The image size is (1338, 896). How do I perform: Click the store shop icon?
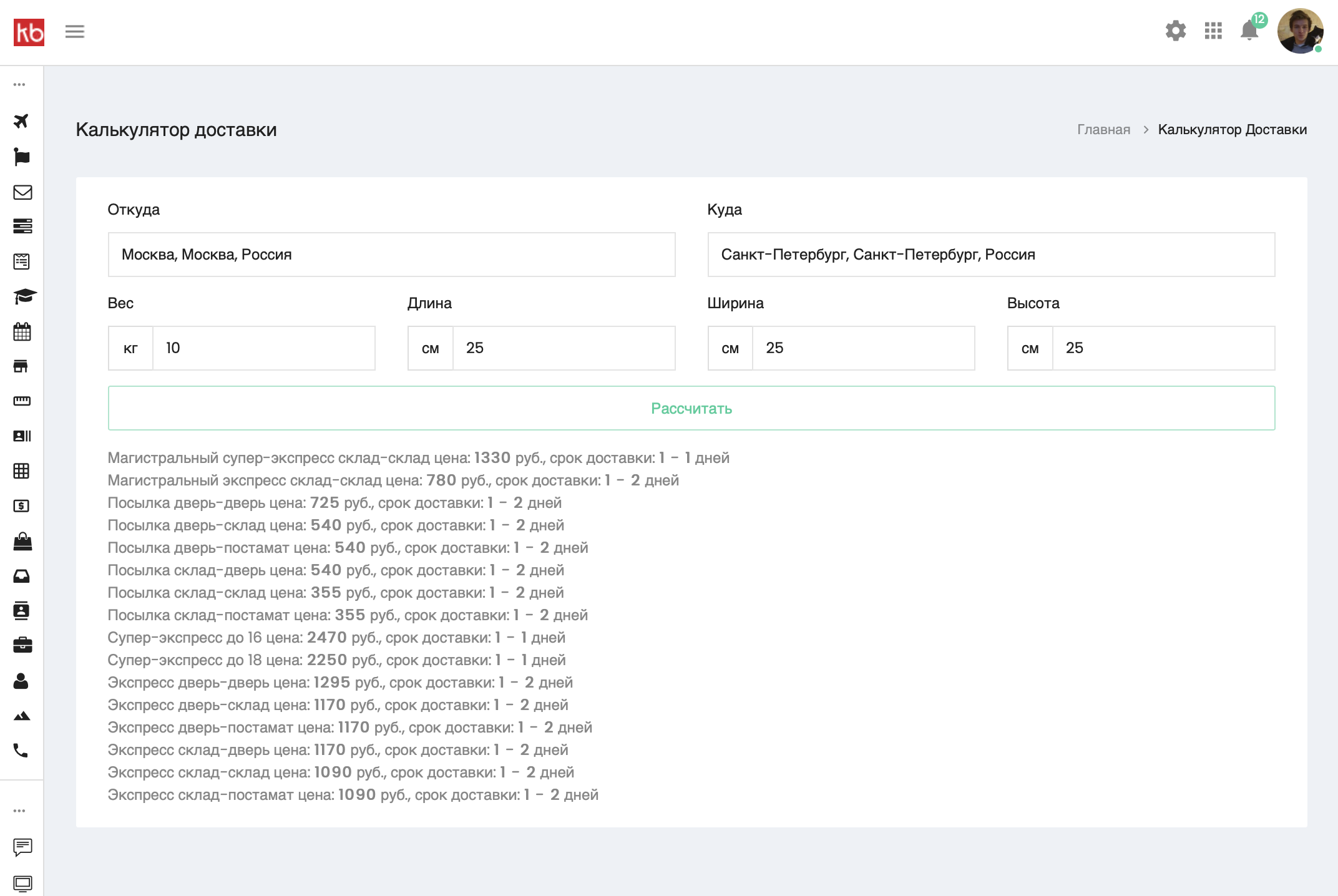coord(21,366)
